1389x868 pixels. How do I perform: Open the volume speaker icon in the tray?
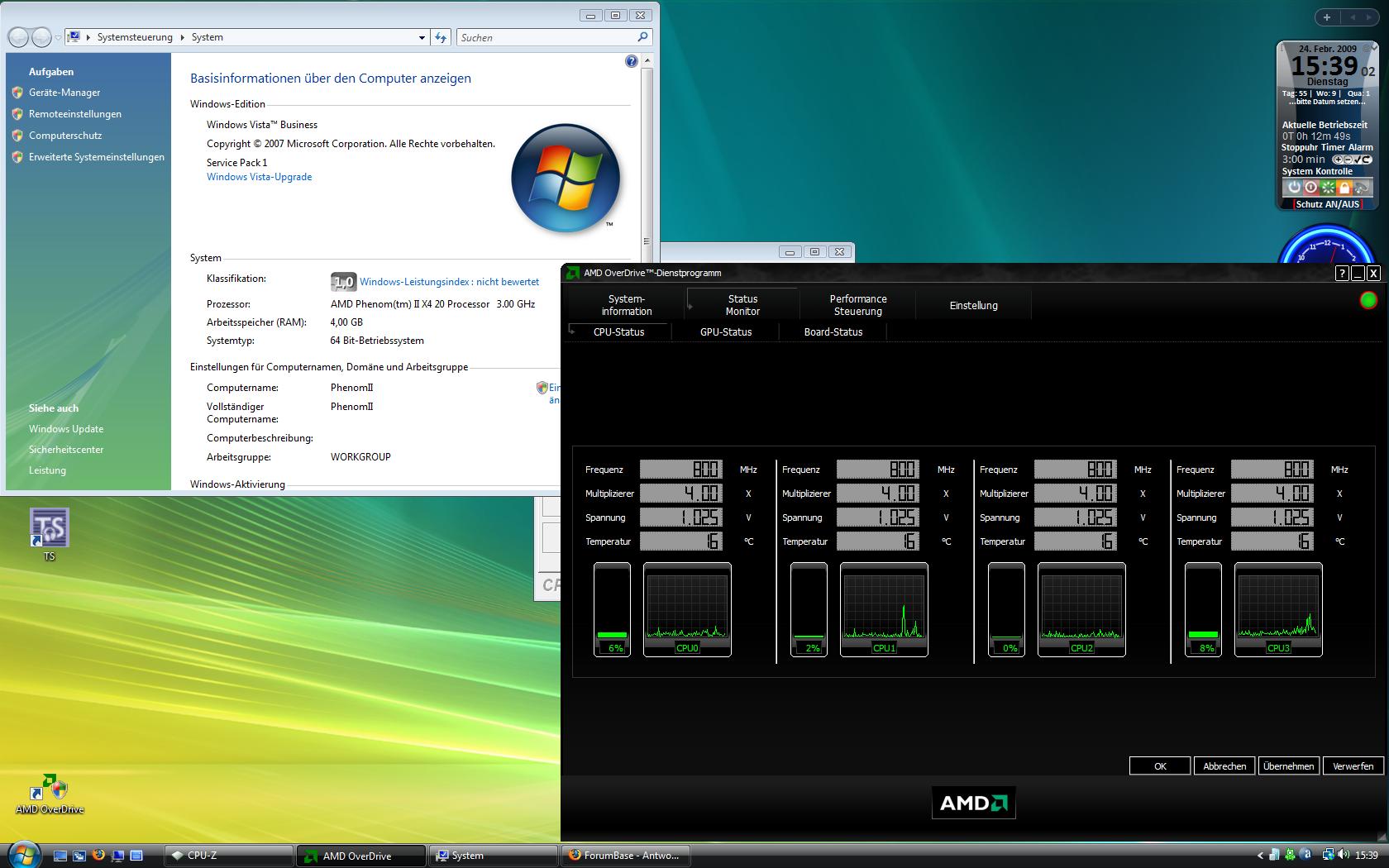1344,856
